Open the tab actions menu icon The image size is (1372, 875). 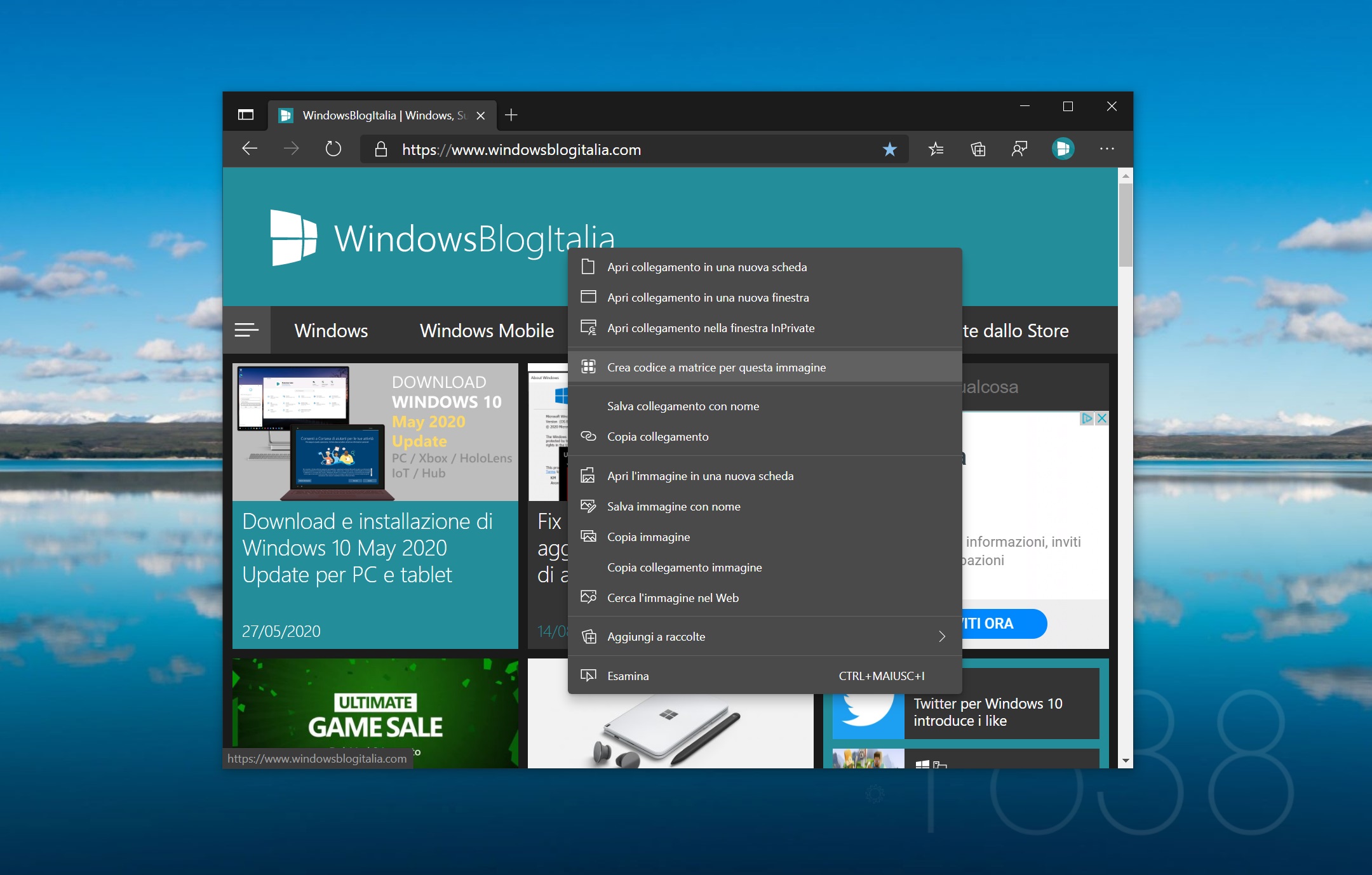[x=246, y=115]
